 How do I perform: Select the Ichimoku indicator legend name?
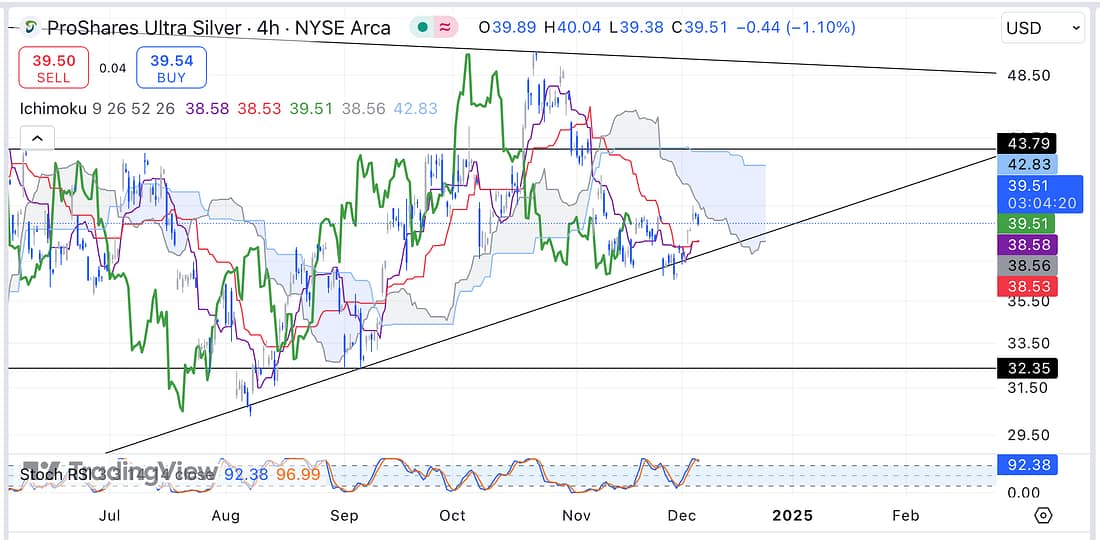[x=53, y=107]
